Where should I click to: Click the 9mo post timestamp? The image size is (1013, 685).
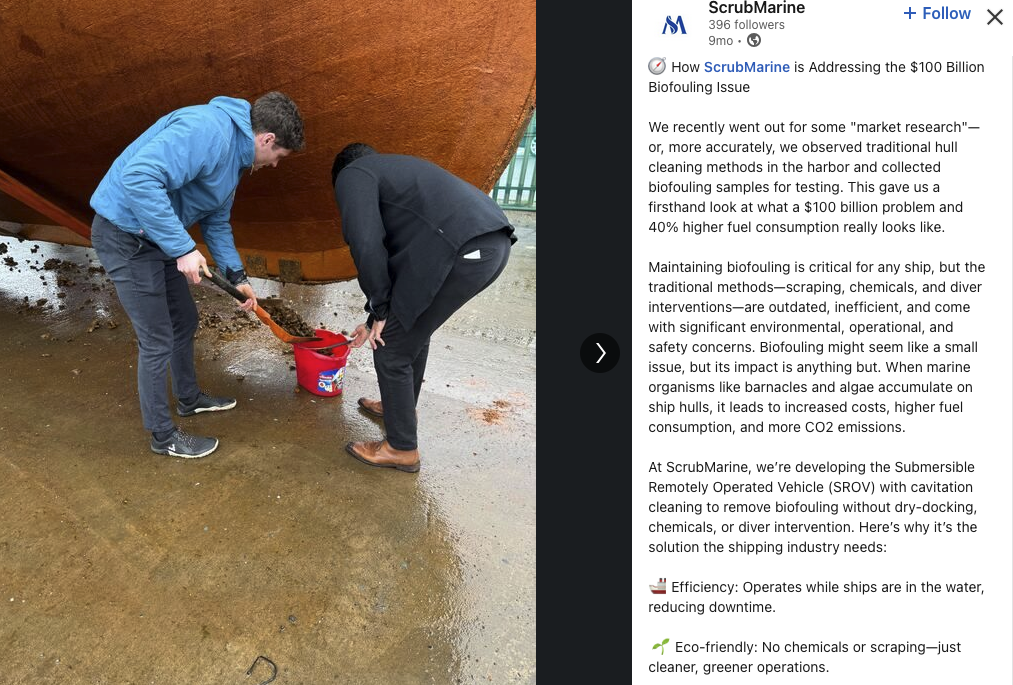pyautogui.click(x=720, y=41)
